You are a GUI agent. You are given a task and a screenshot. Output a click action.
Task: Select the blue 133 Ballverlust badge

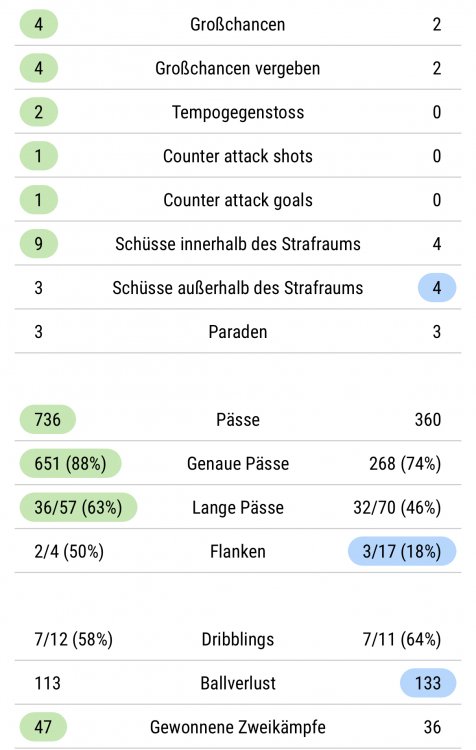tap(428, 683)
